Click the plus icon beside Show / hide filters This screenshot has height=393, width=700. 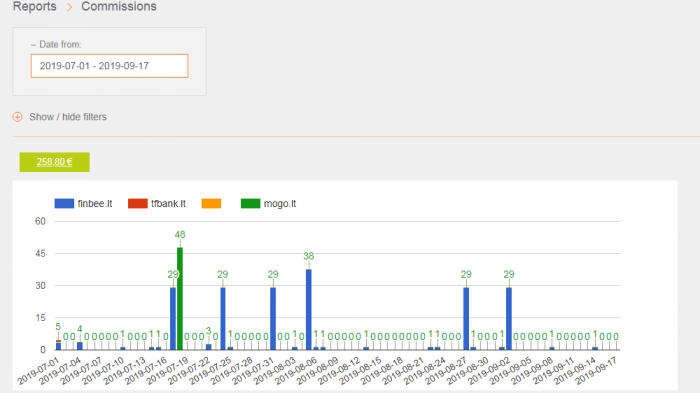tap(17, 117)
